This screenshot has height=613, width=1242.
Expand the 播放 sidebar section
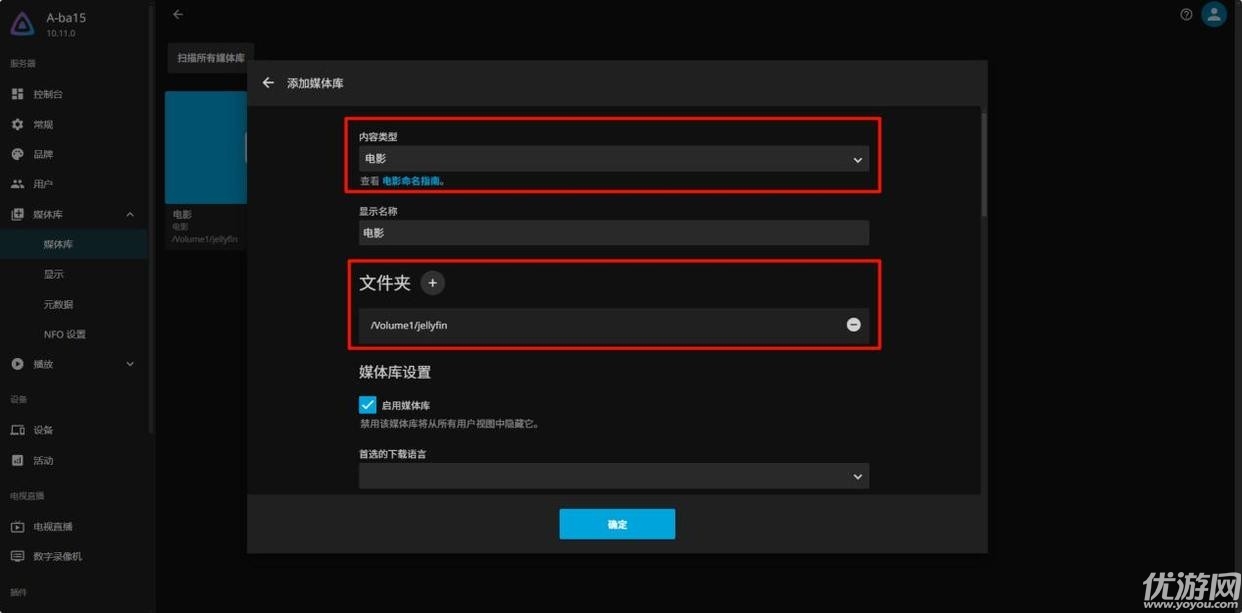pyautogui.click(x=130, y=364)
